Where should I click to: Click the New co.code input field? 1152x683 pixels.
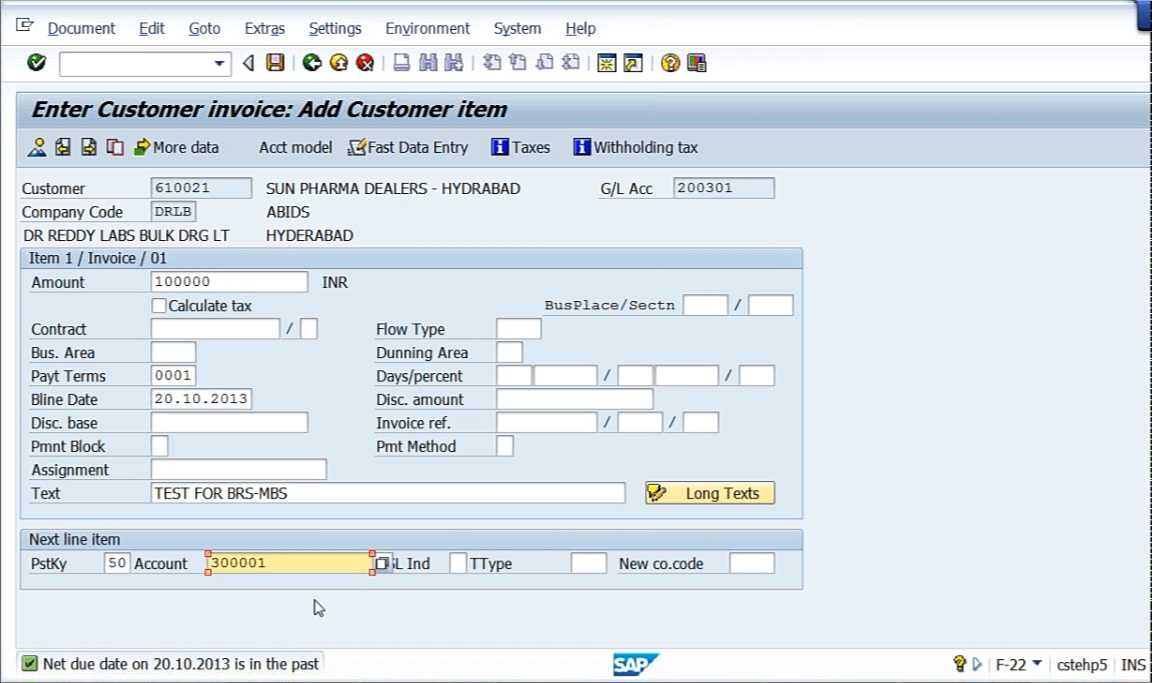click(x=752, y=563)
